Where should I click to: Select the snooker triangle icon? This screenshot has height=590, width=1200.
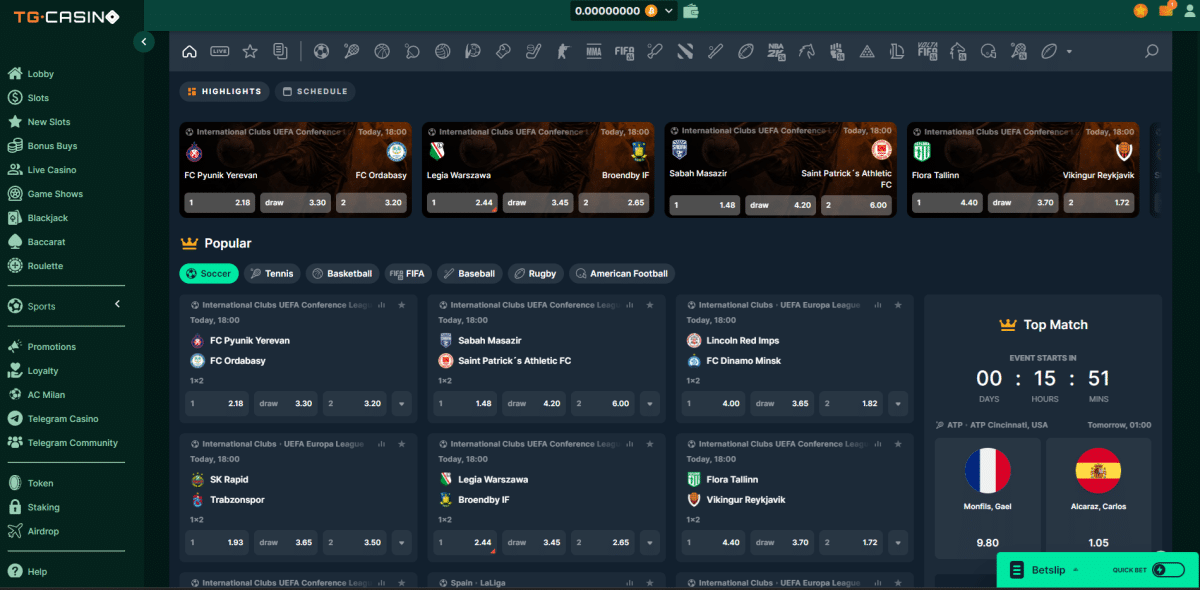pos(867,51)
